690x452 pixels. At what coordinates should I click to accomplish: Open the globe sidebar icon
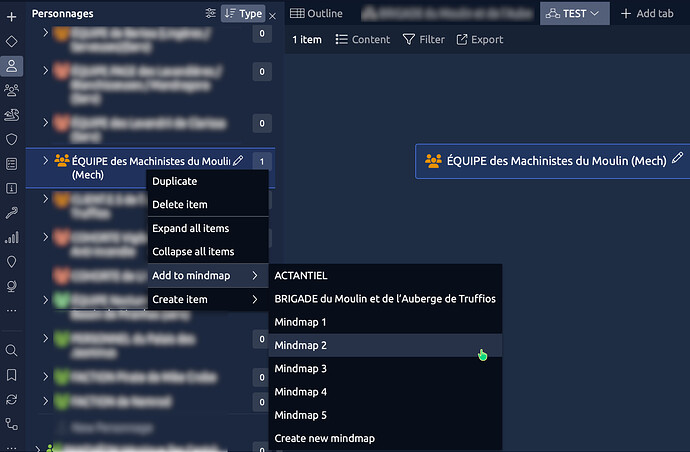click(x=11, y=286)
